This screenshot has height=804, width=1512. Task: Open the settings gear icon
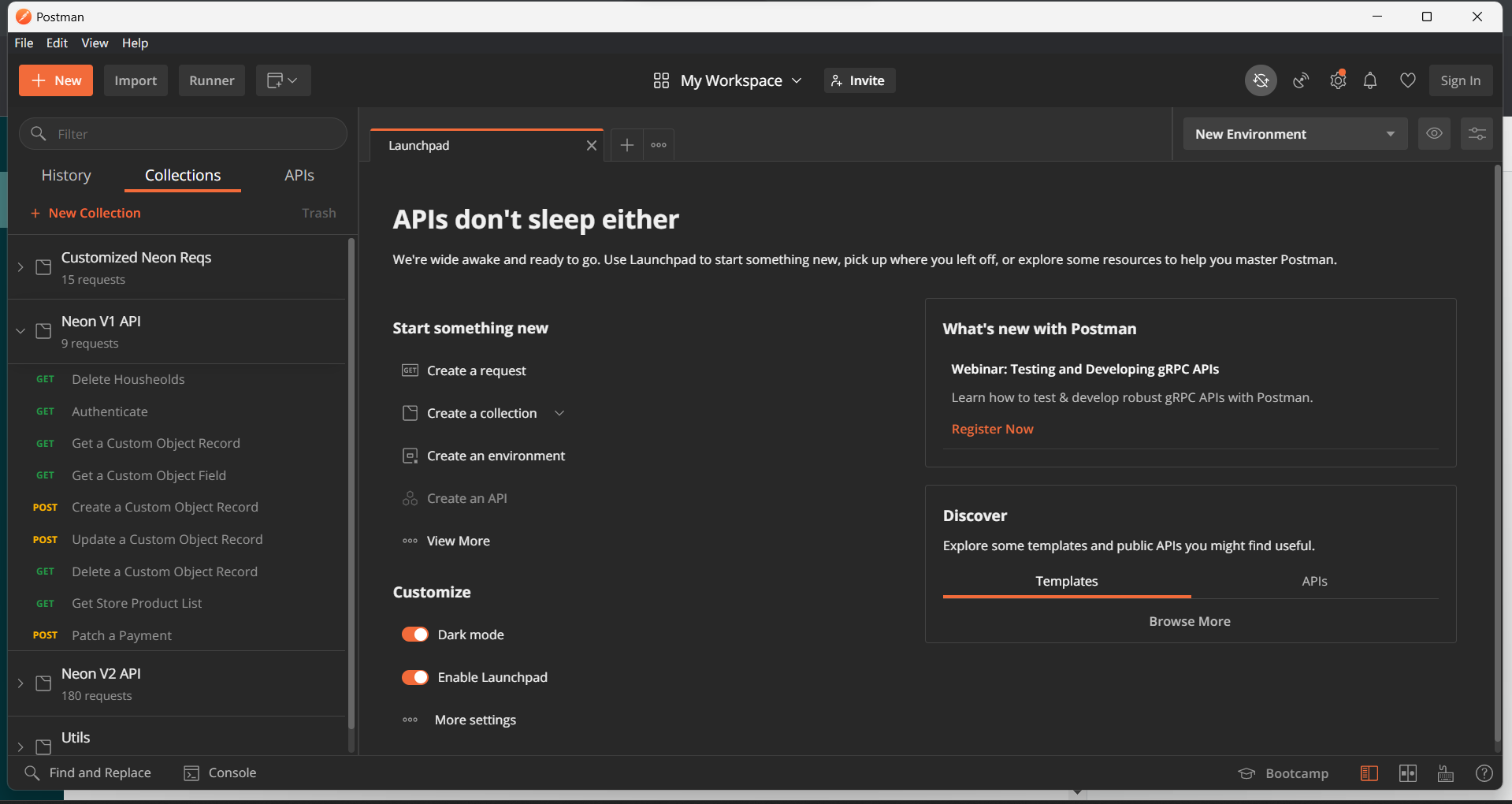click(x=1338, y=80)
